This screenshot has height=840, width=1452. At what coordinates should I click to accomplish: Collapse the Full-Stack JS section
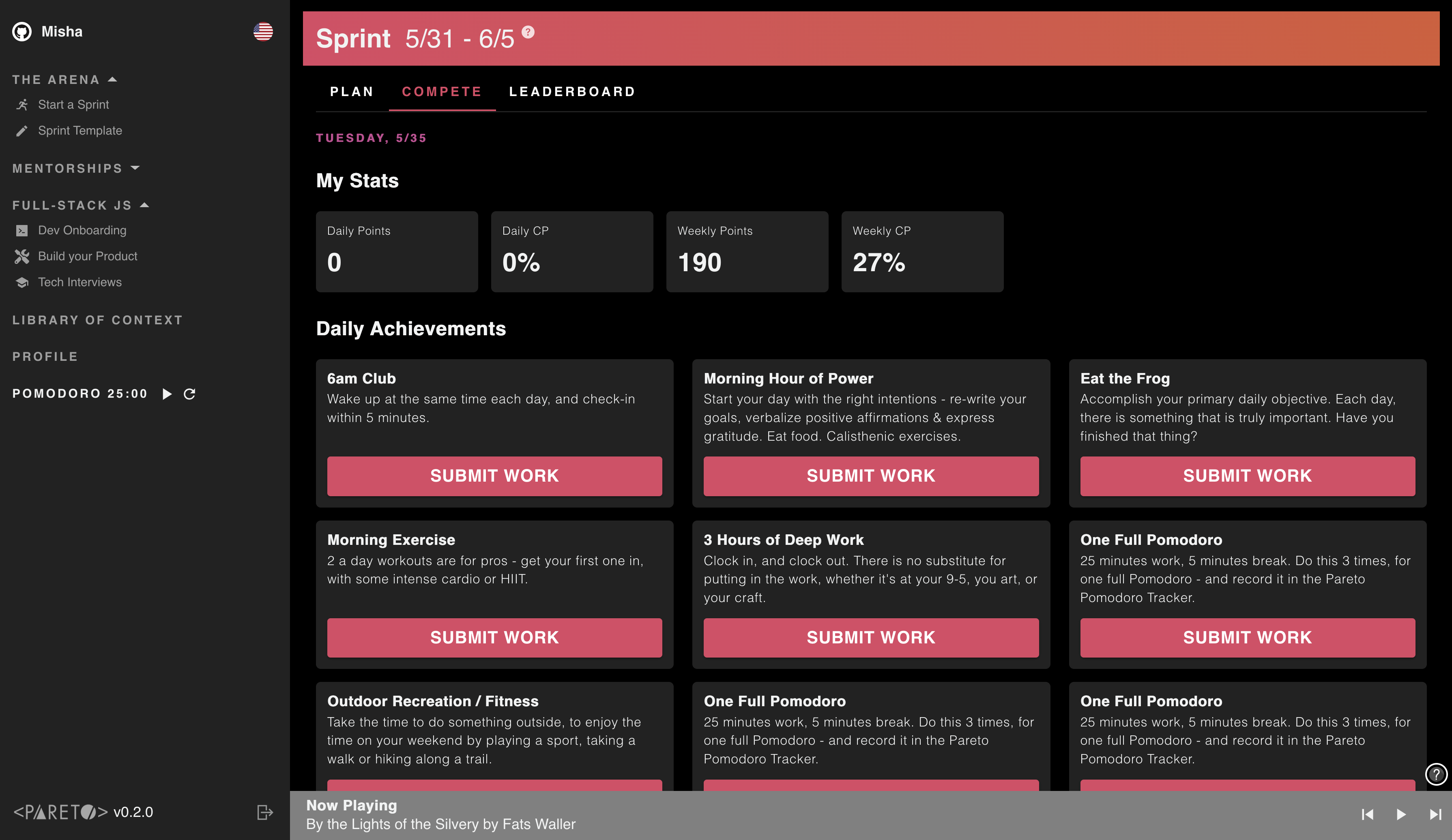click(x=145, y=205)
